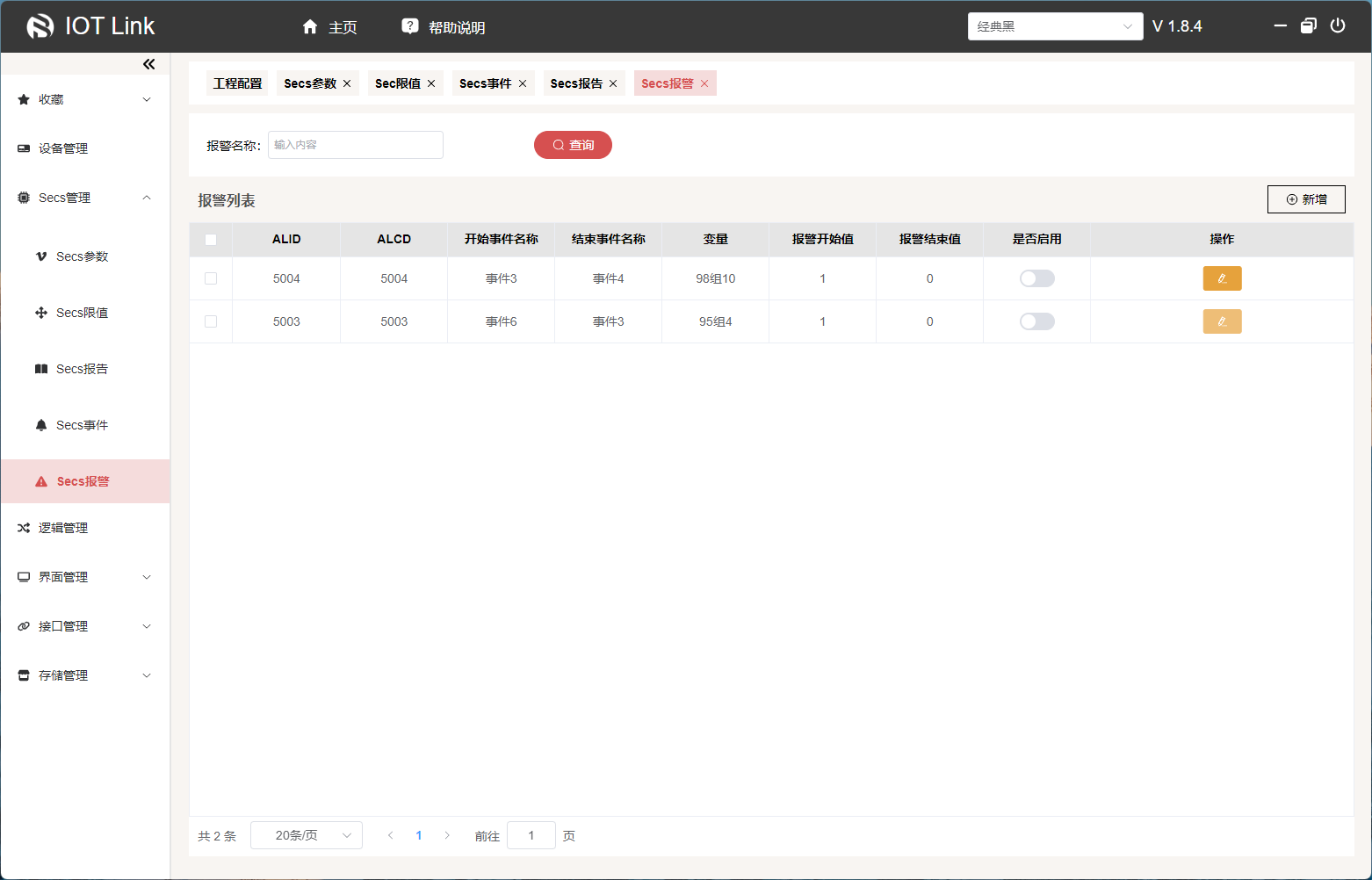Open Secs事件 in the sidebar
The width and height of the screenshot is (1372, 880).
pyautogui.click(x=85, y=425)
